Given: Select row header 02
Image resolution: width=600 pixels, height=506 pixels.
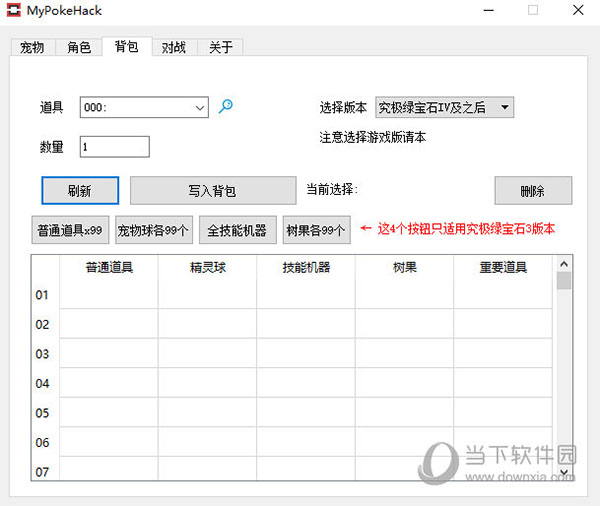Looking at the screenshot, I should (x=45, y=324).
